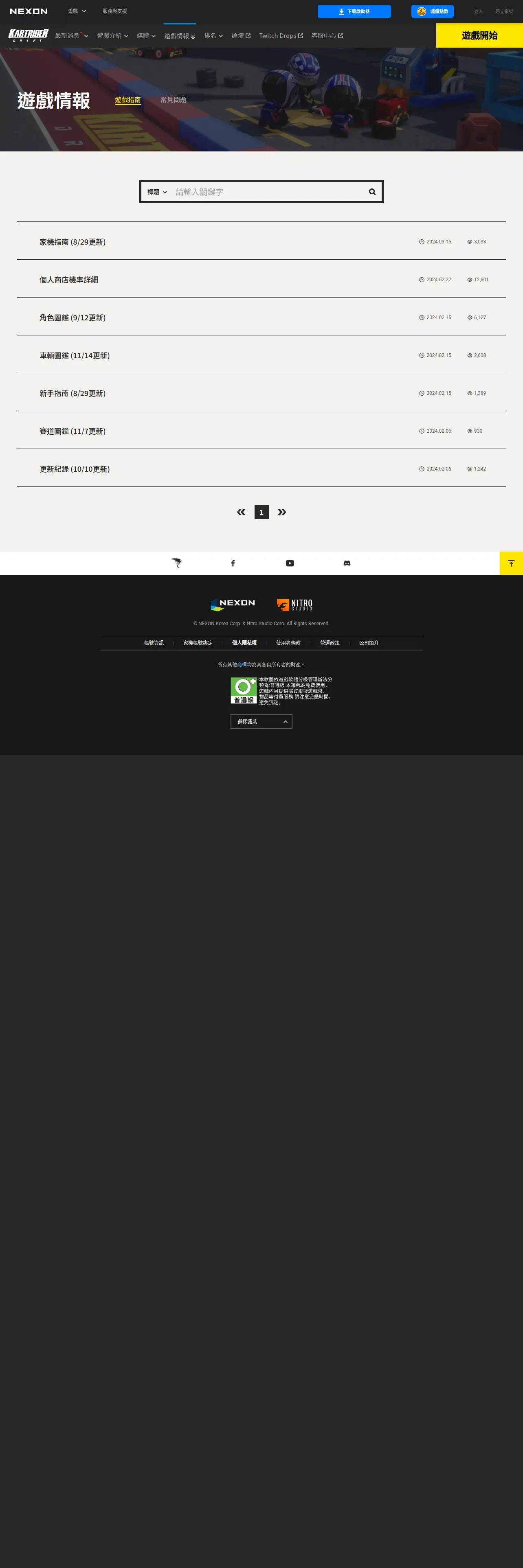Screen dimensions: 523x1568
Task: Expand the 最新消息 menu
Action: [72, 36]
